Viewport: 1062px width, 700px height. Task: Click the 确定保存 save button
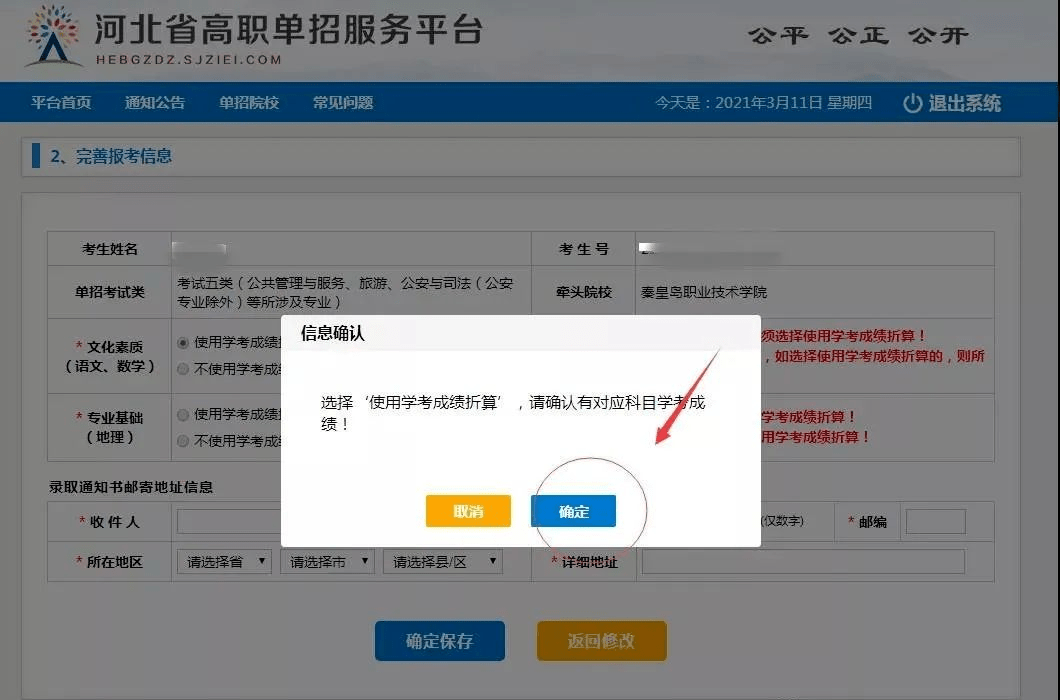(x=439, y=641)
